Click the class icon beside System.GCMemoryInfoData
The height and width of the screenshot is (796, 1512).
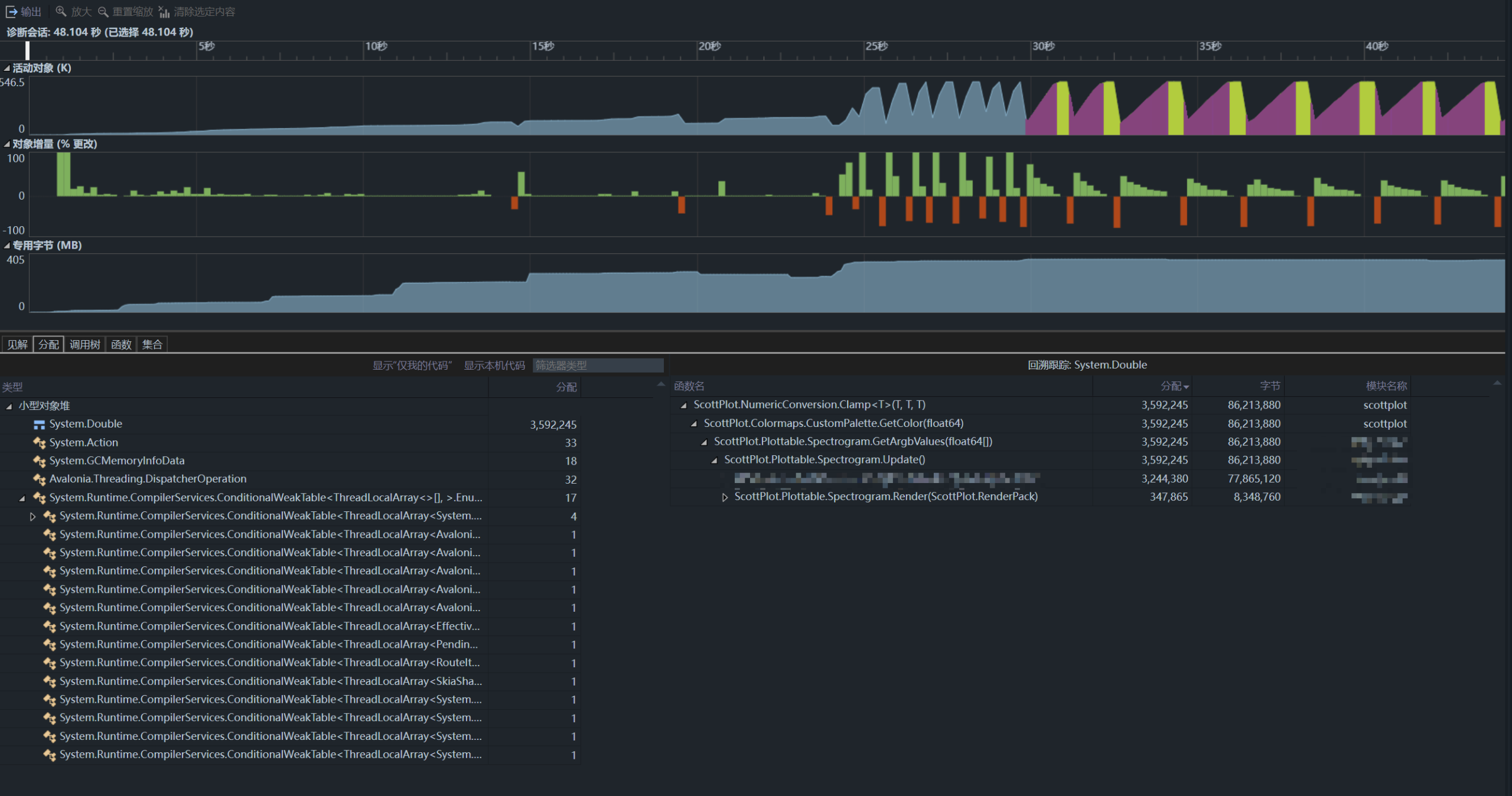click(x=40, y=461)
